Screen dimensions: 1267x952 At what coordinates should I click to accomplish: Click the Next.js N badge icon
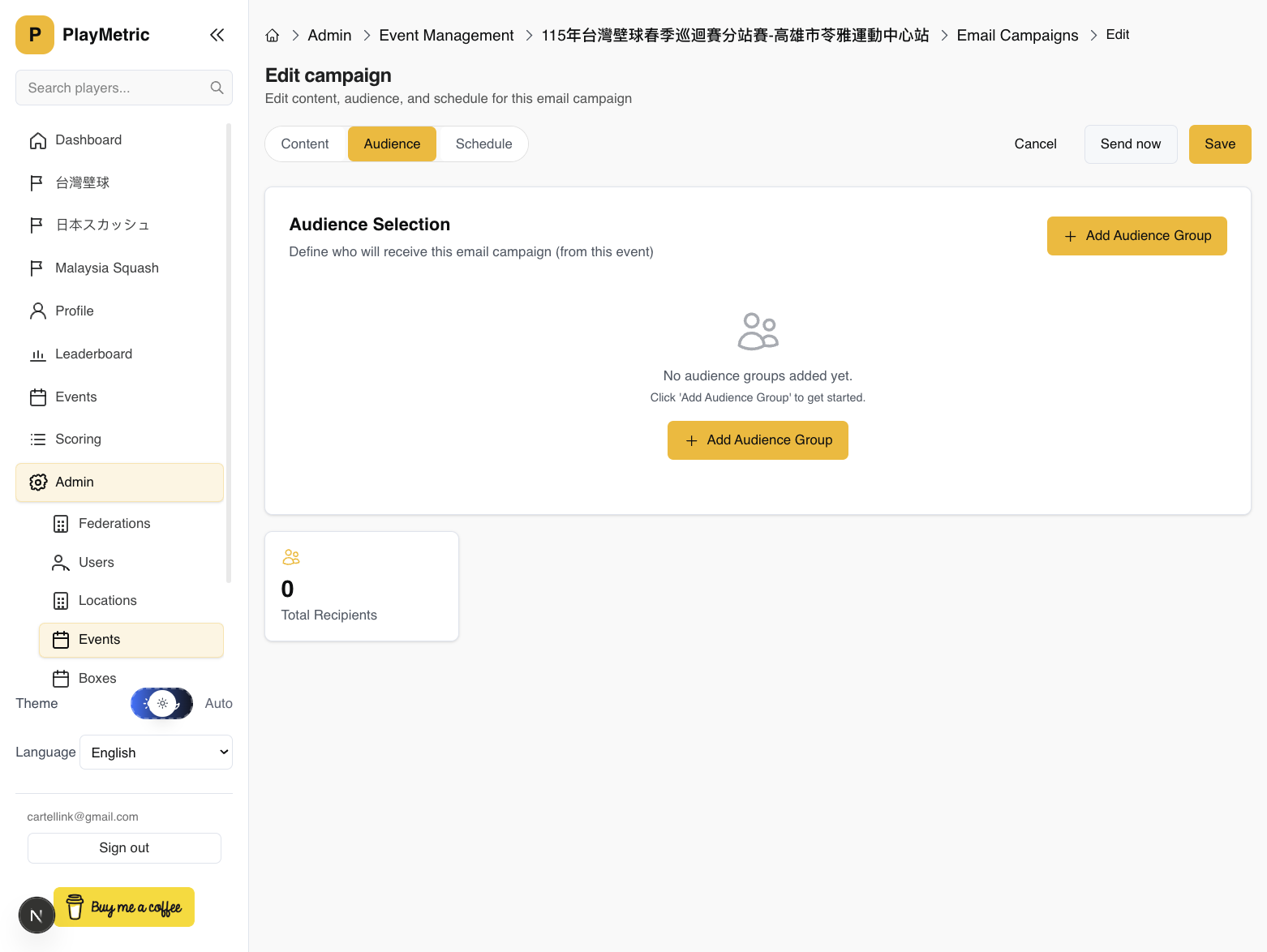[x=37, y=916]
